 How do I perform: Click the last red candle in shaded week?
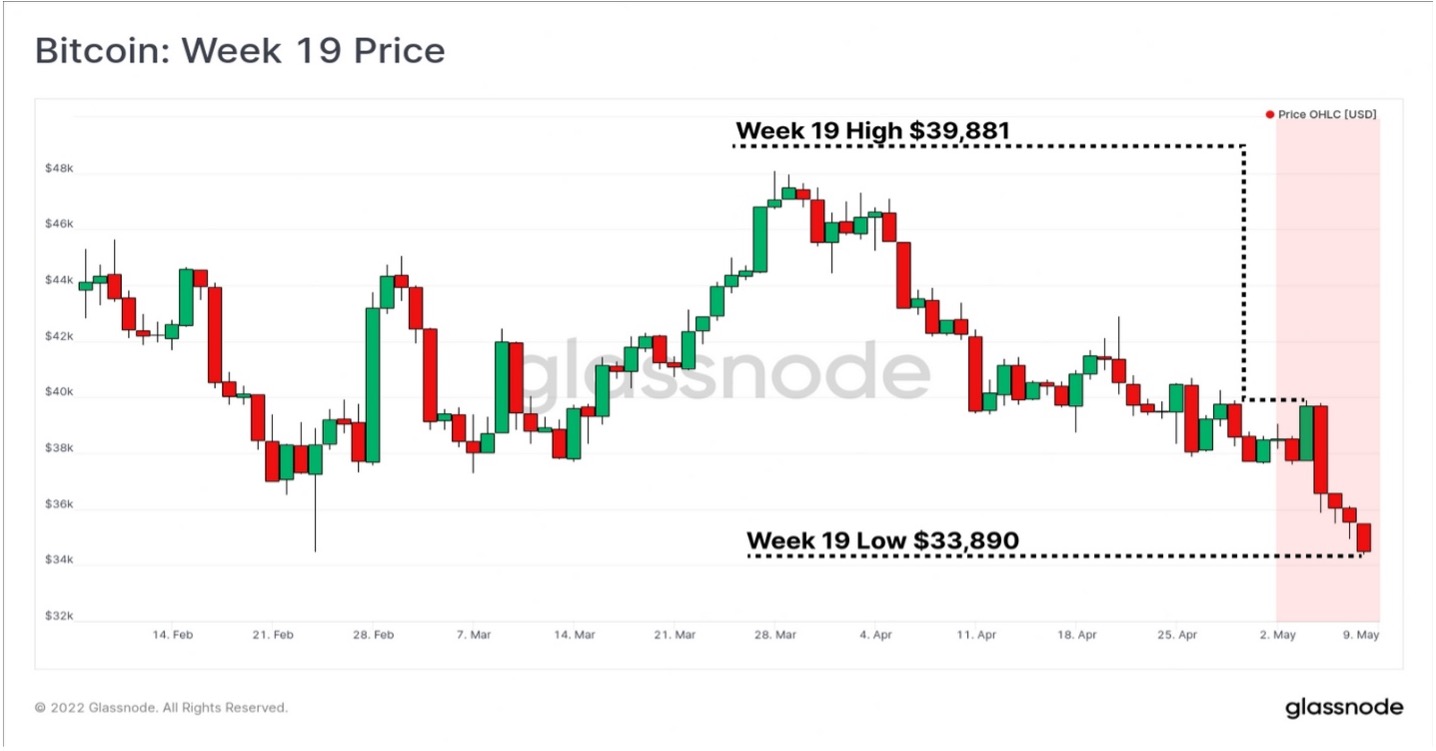1364,537
